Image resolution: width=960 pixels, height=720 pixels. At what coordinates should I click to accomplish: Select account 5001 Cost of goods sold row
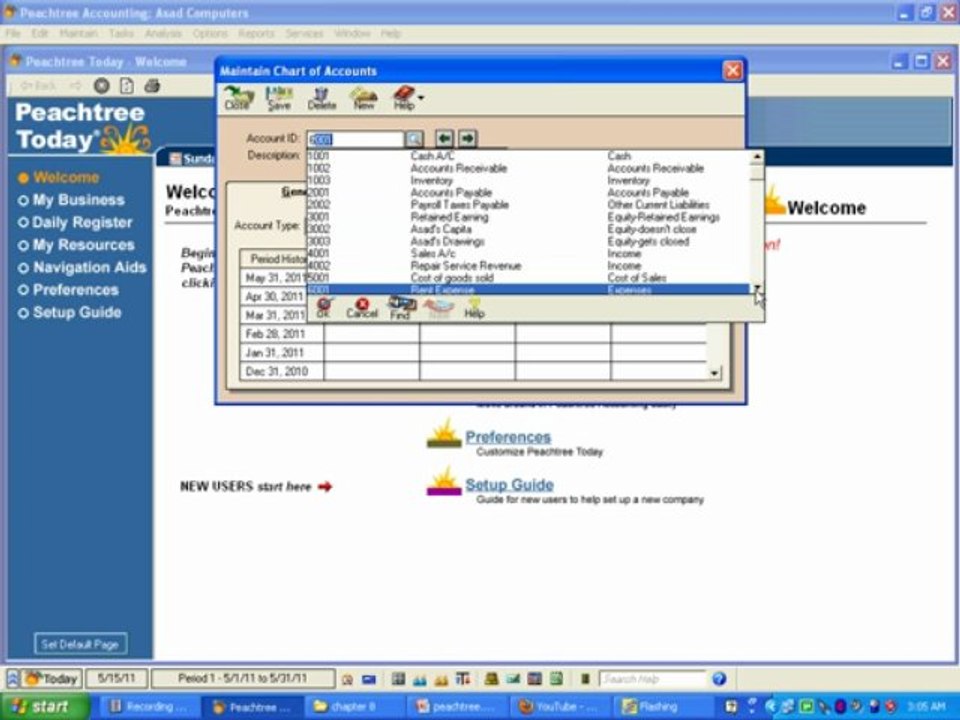point(528,278)
